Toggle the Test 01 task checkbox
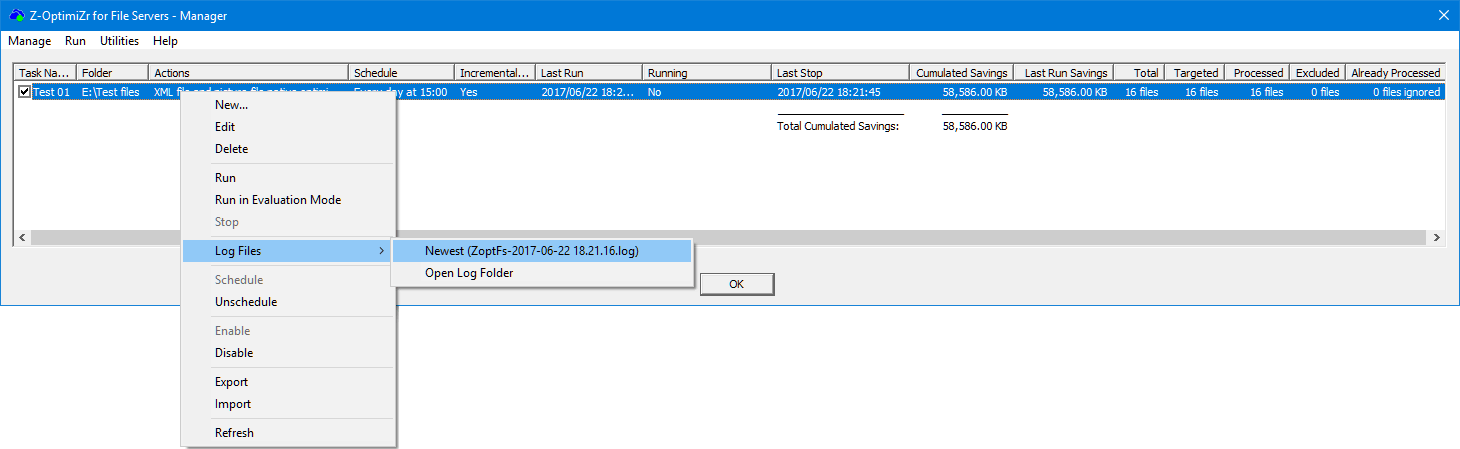This screenshot has width=1460, height=449. point(25,92)
